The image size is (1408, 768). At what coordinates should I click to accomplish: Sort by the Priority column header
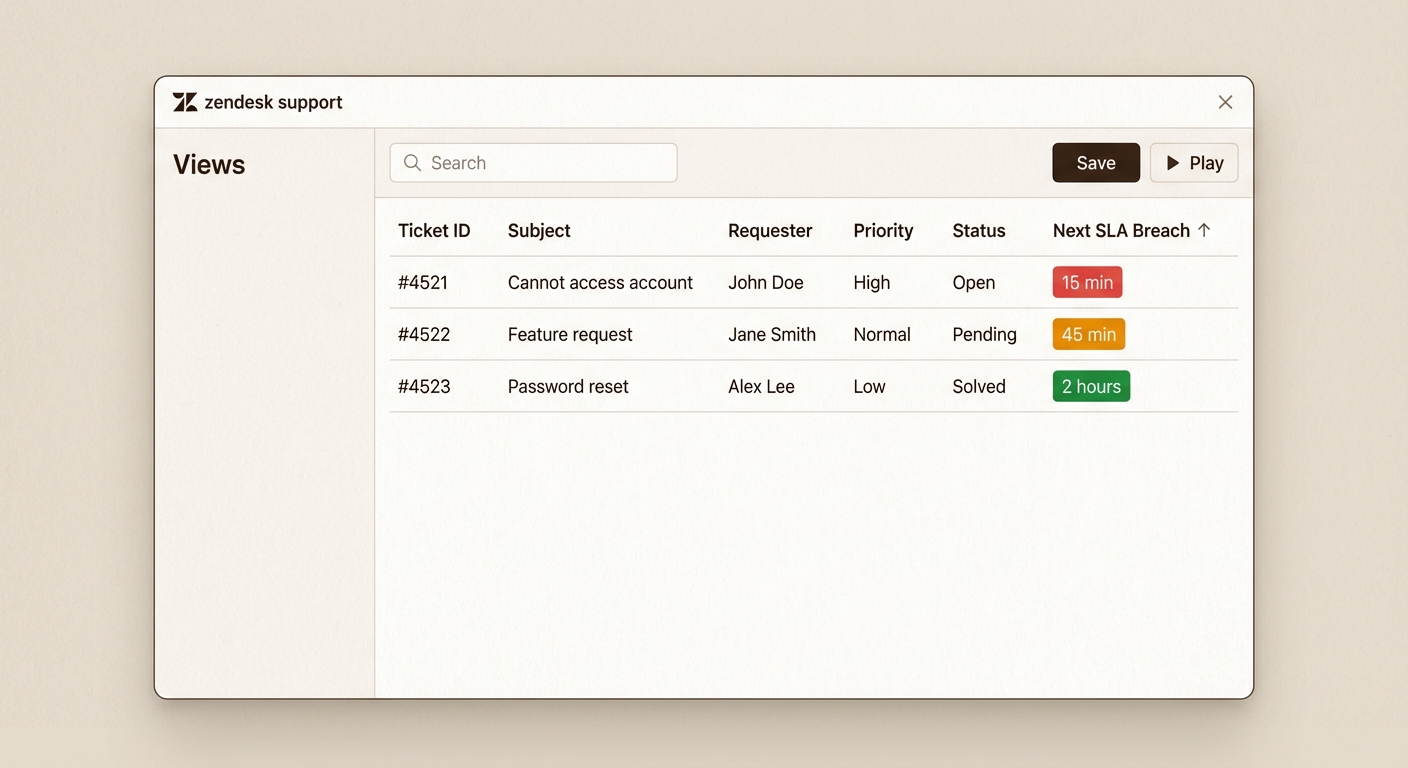point(883,231)
